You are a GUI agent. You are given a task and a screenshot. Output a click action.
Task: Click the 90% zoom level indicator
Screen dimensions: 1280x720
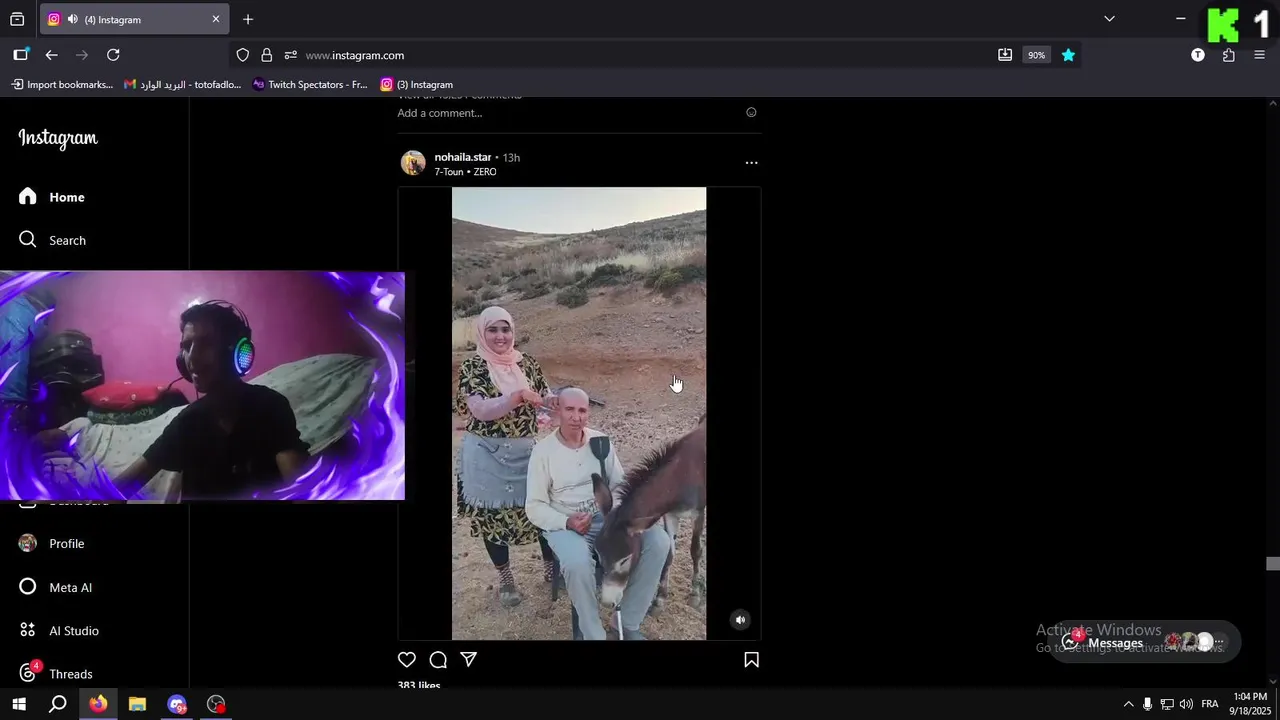[1036, 55]
